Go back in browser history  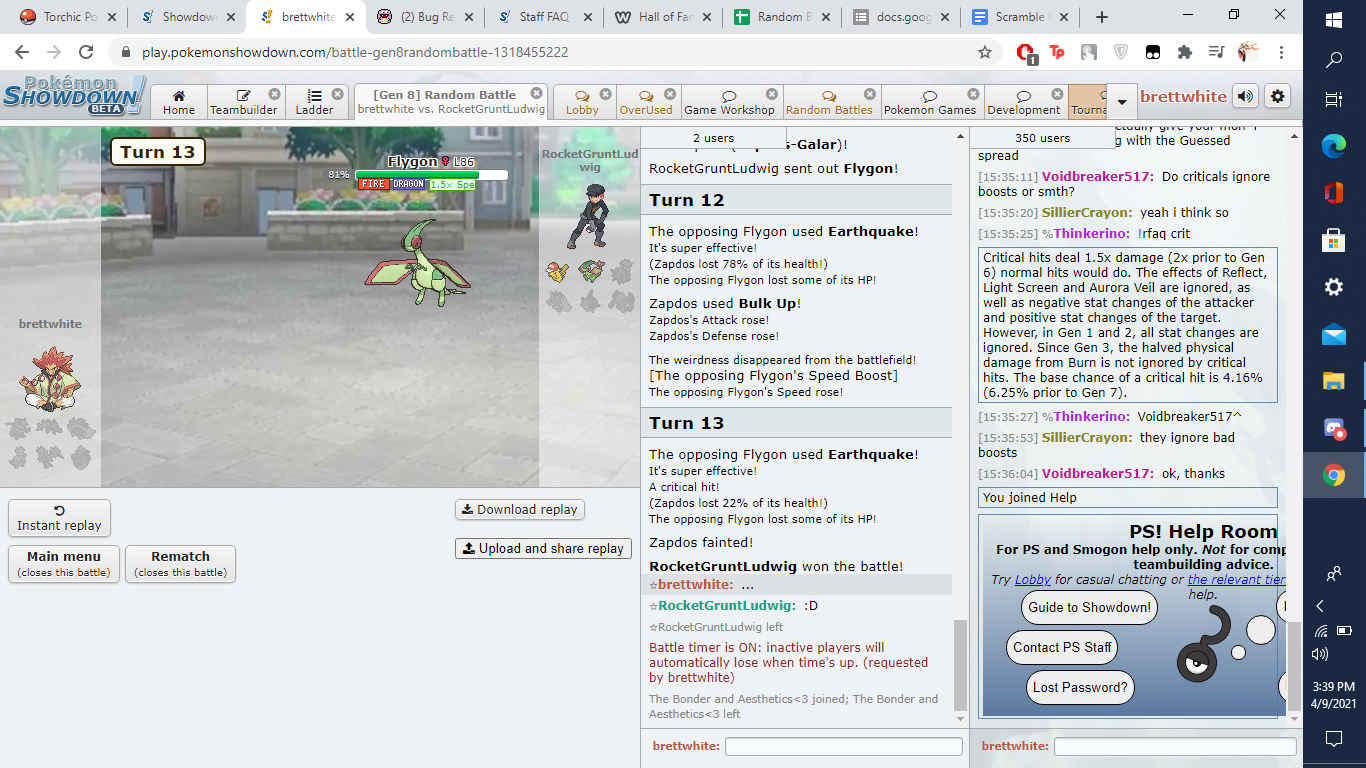(x=22, y=52)
